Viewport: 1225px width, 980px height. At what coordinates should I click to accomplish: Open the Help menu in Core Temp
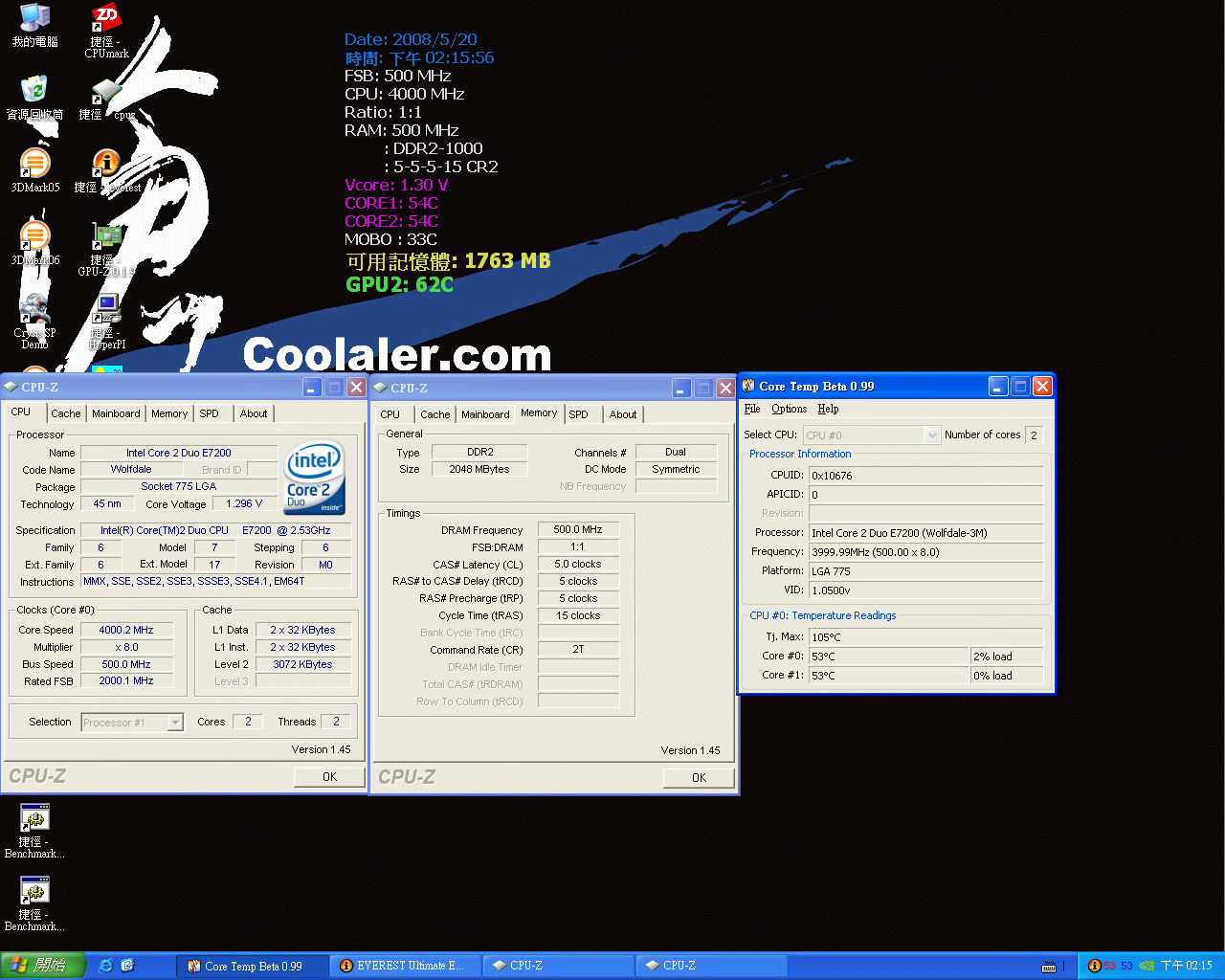828,409
